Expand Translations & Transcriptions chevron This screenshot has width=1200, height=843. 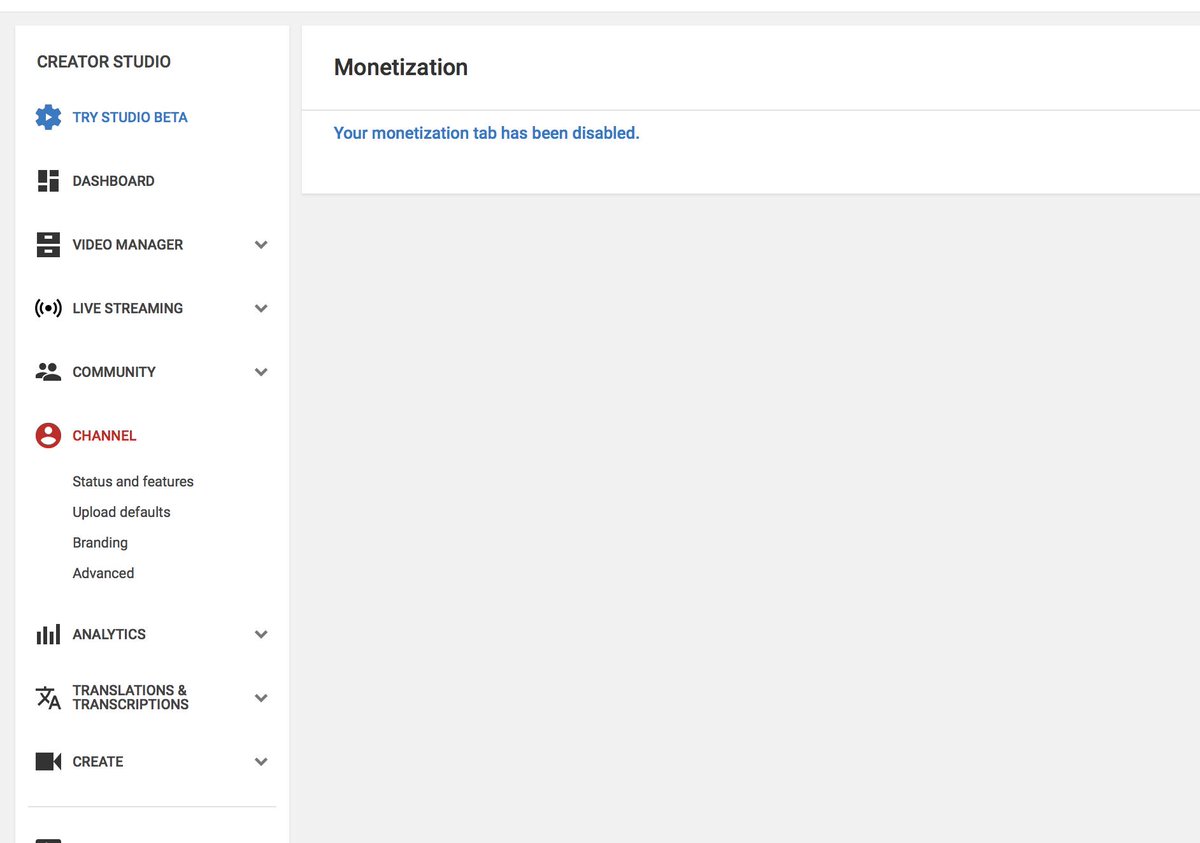click(261, 698)
